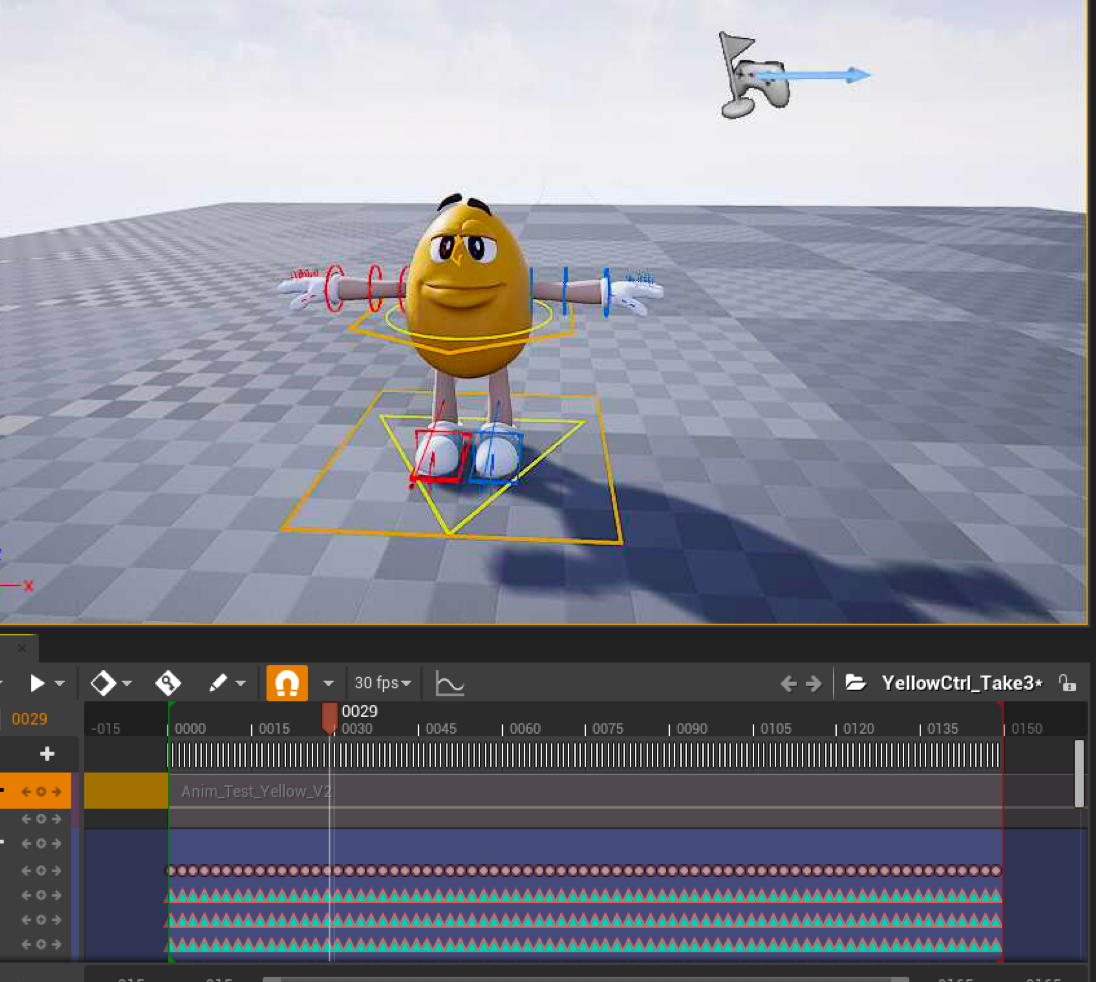The height and width of the screenshot is (982, 1096).
Task: Previous key arrow on round-keyframe track row
Action: point(27,871)
